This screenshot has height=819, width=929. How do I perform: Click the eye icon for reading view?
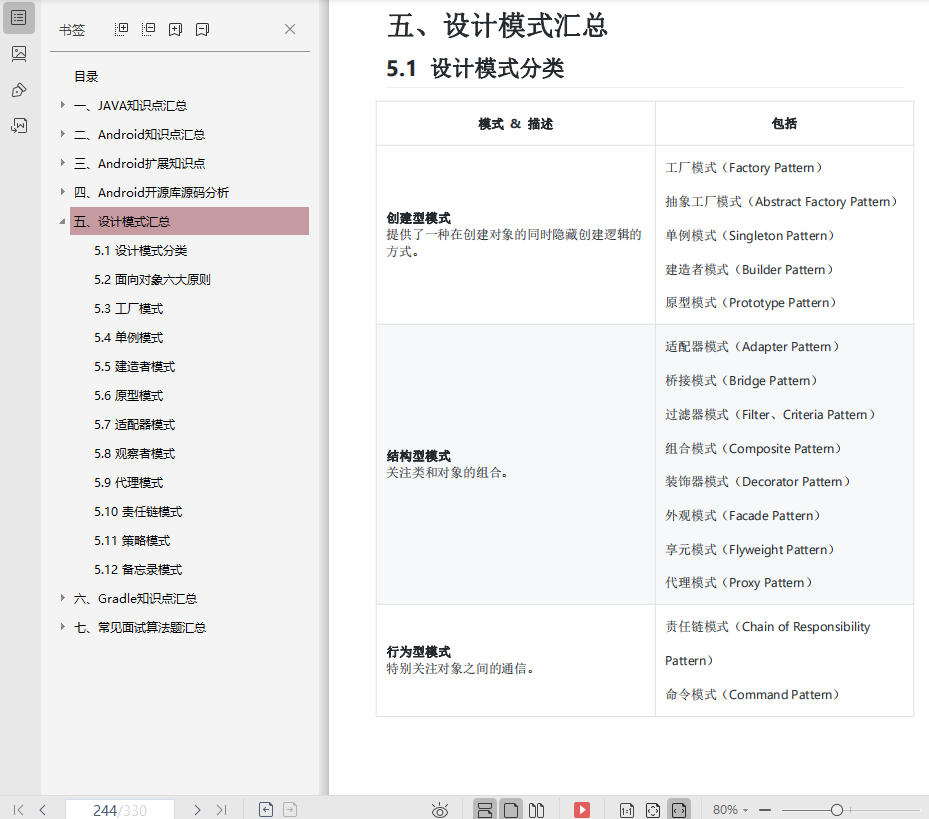click(440, 810)
